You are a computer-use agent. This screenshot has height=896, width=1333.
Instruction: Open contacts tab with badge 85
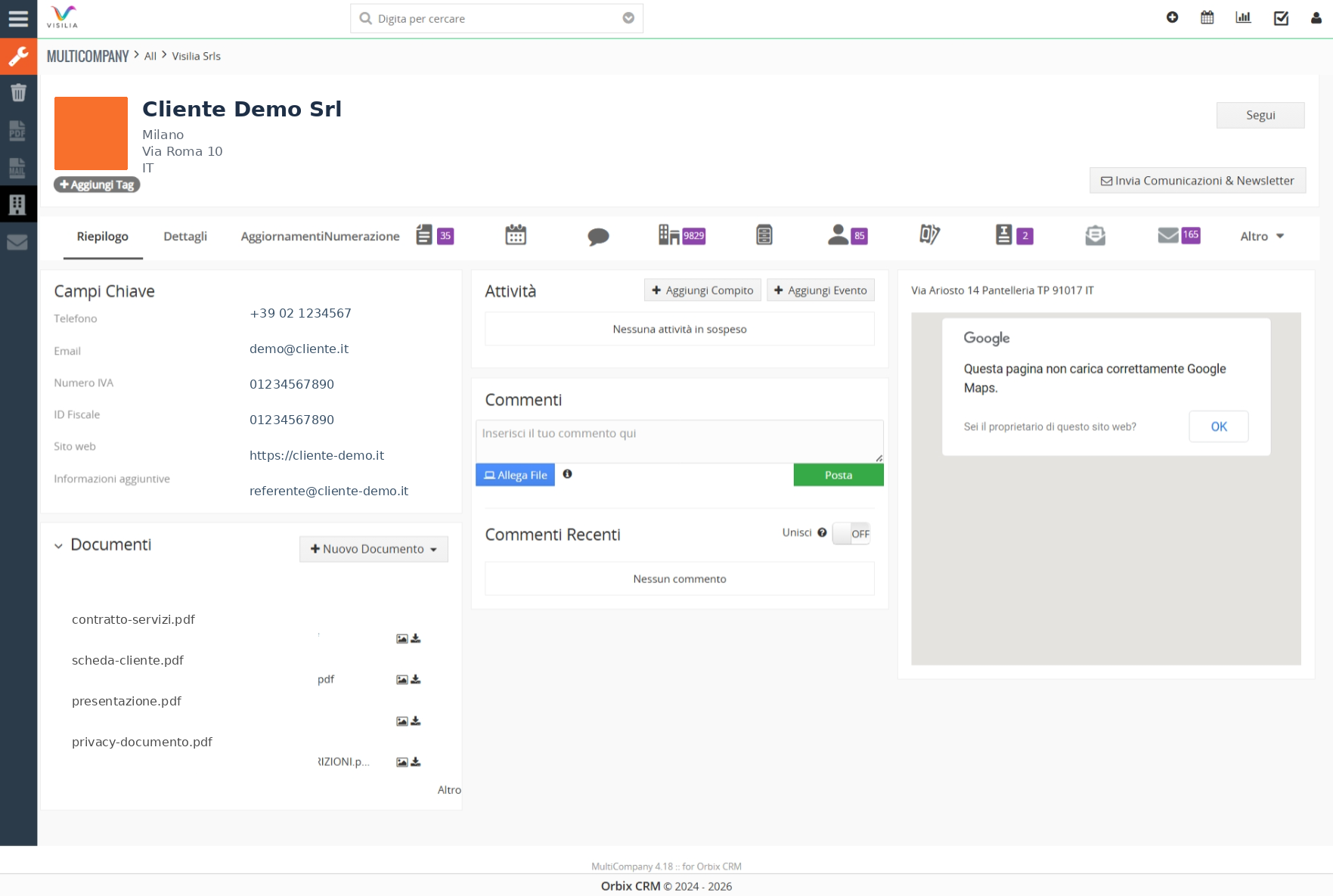pos(848,235)
